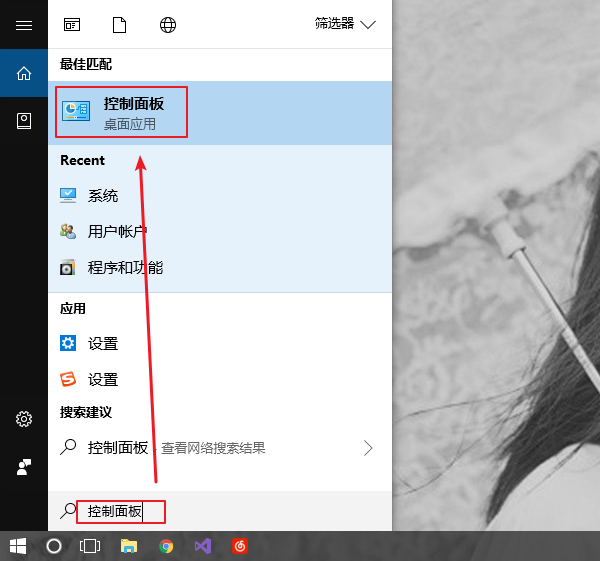The height and width of the screenshot is (561, 600).
Task: Click the 控制面板 app icon
Action: point(76,111)
